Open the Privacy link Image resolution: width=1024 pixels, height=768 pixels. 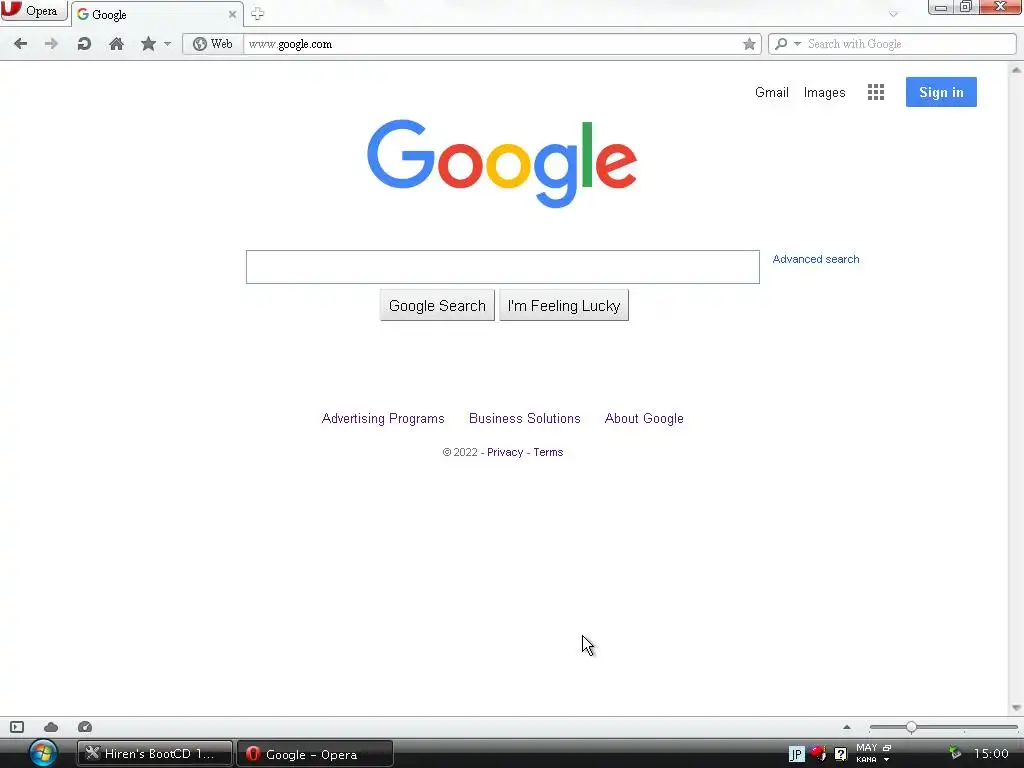pos(505,452)
